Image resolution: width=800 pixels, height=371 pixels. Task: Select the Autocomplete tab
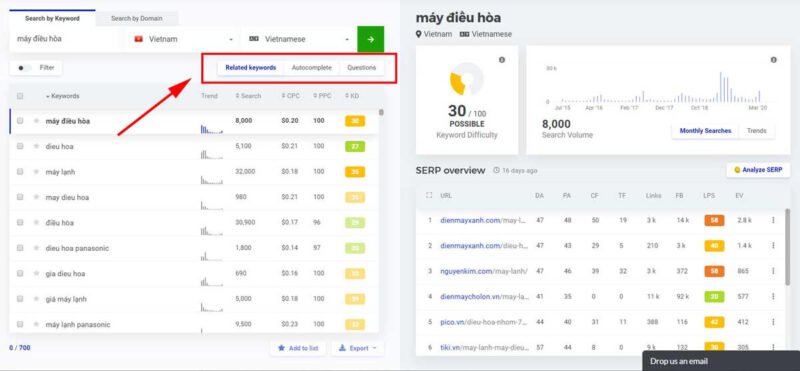click(311, 67)
